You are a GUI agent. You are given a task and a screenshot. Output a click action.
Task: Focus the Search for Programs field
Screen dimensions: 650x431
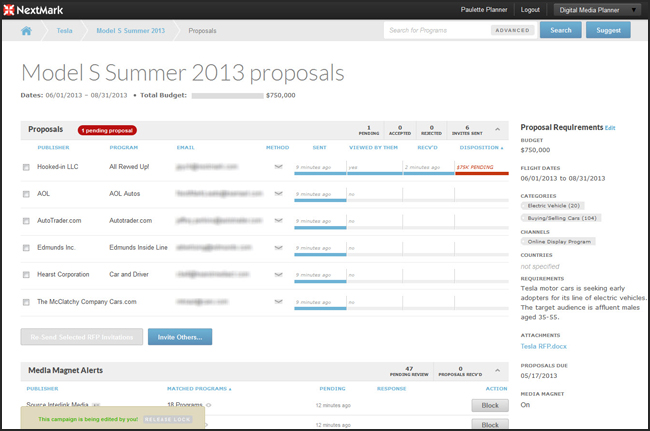[437, 30]
